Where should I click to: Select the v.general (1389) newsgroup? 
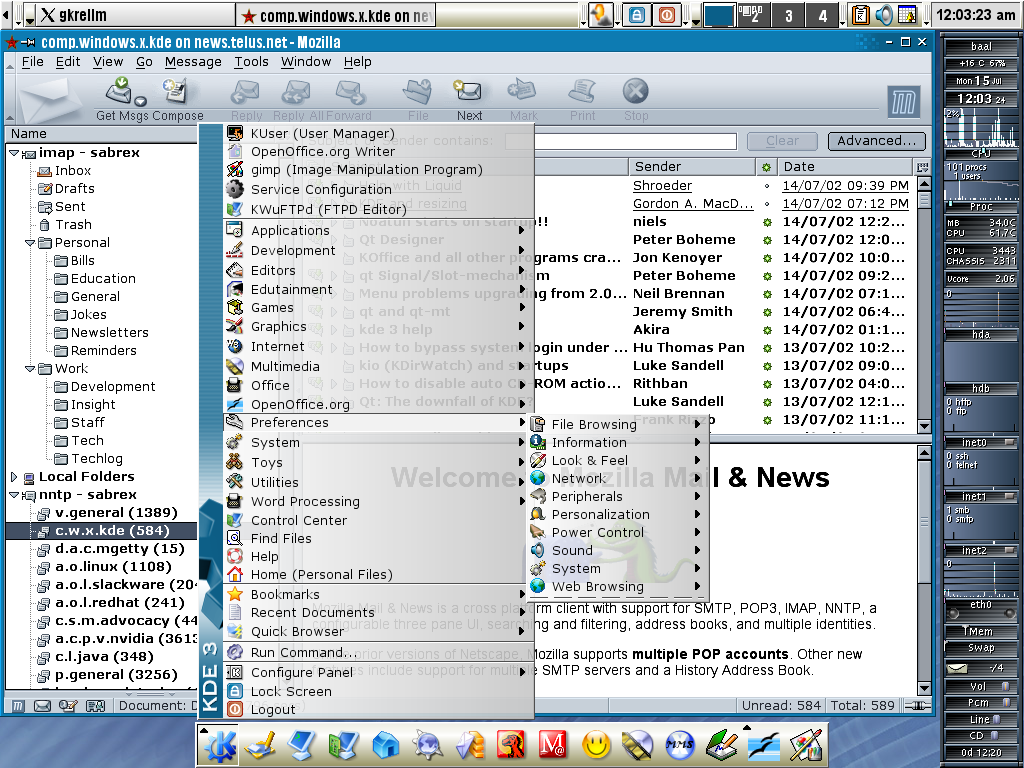coord(116,513)
